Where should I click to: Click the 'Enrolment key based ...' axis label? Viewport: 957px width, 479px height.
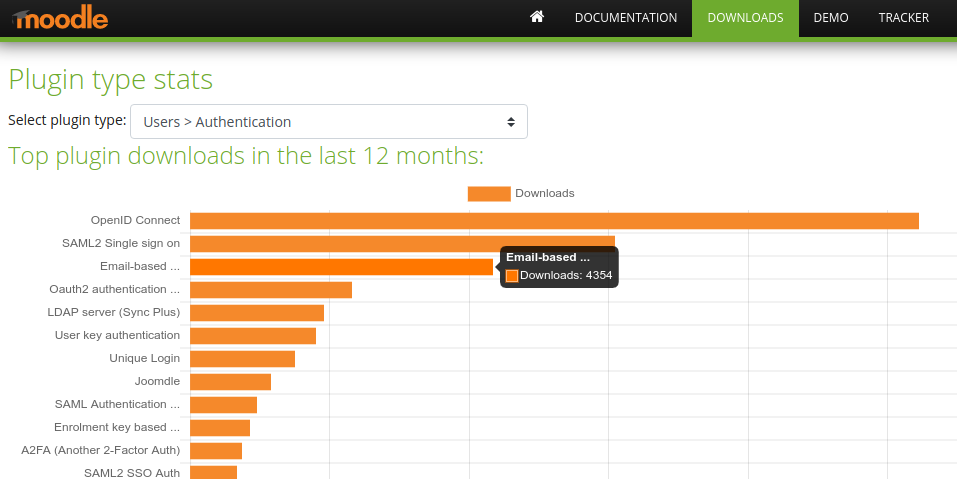(x=117, y=427)
